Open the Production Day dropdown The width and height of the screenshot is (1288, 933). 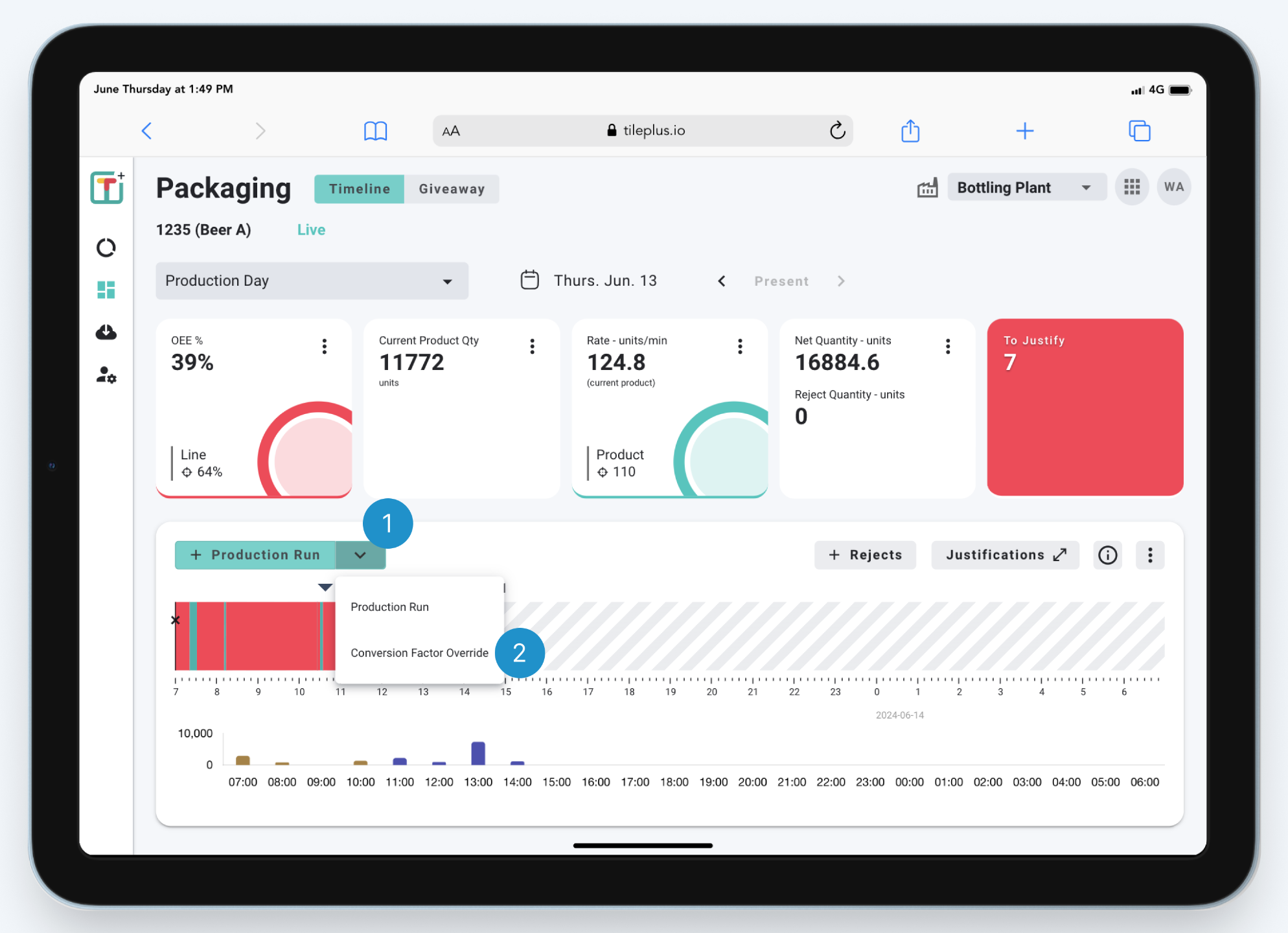point(312,281)
